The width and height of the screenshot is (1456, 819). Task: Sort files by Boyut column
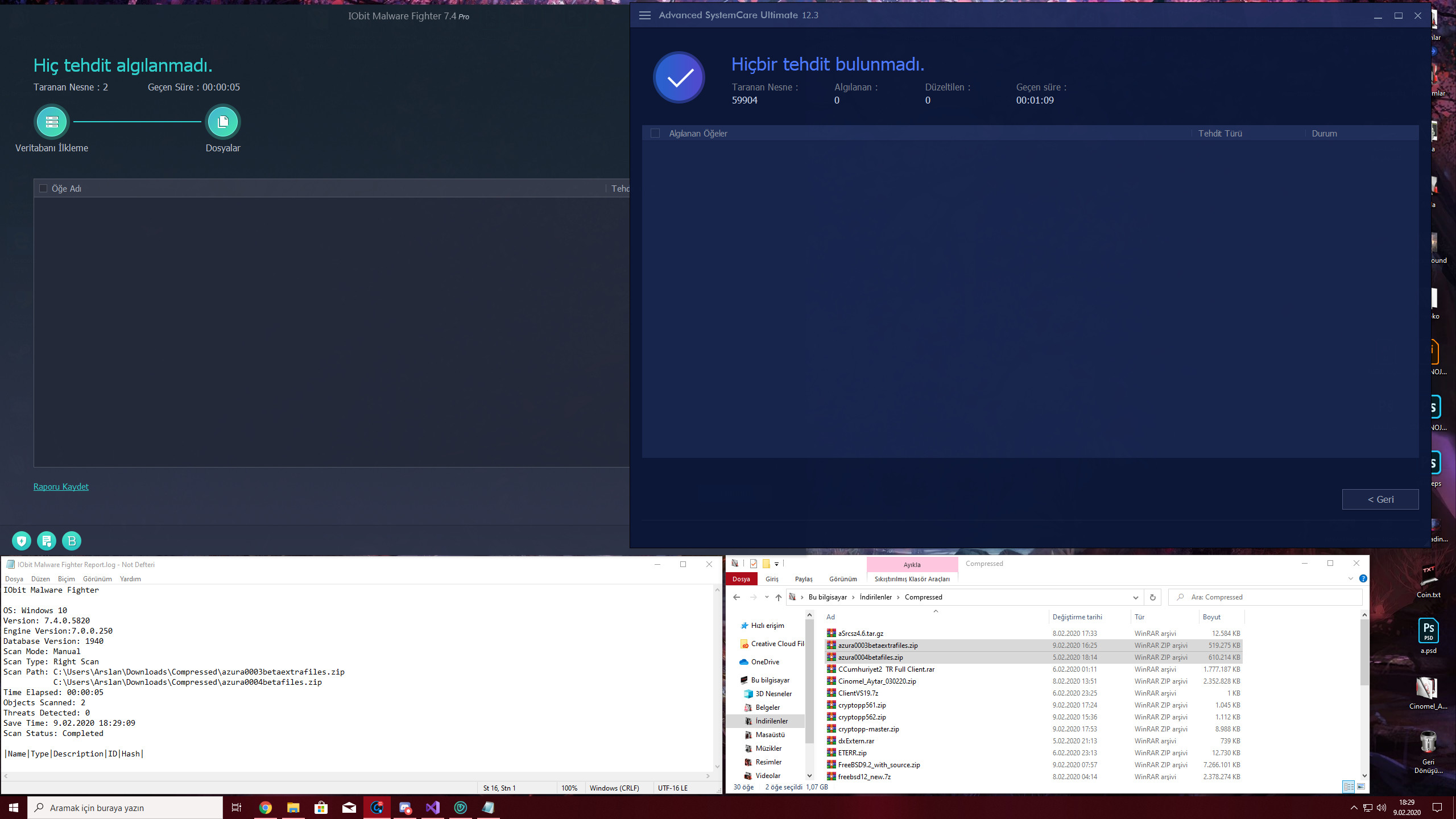coord(1222,617)
